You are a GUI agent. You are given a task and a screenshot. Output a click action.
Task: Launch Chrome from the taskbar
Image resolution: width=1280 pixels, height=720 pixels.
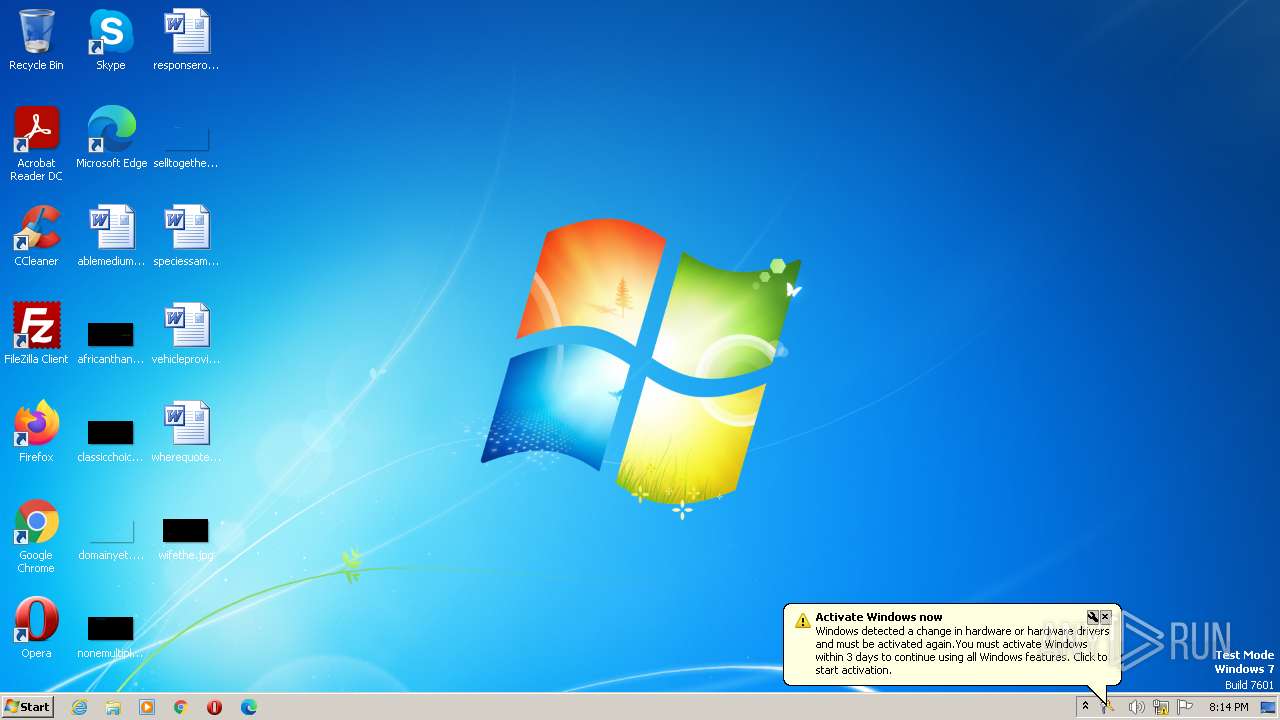[181, 707]
